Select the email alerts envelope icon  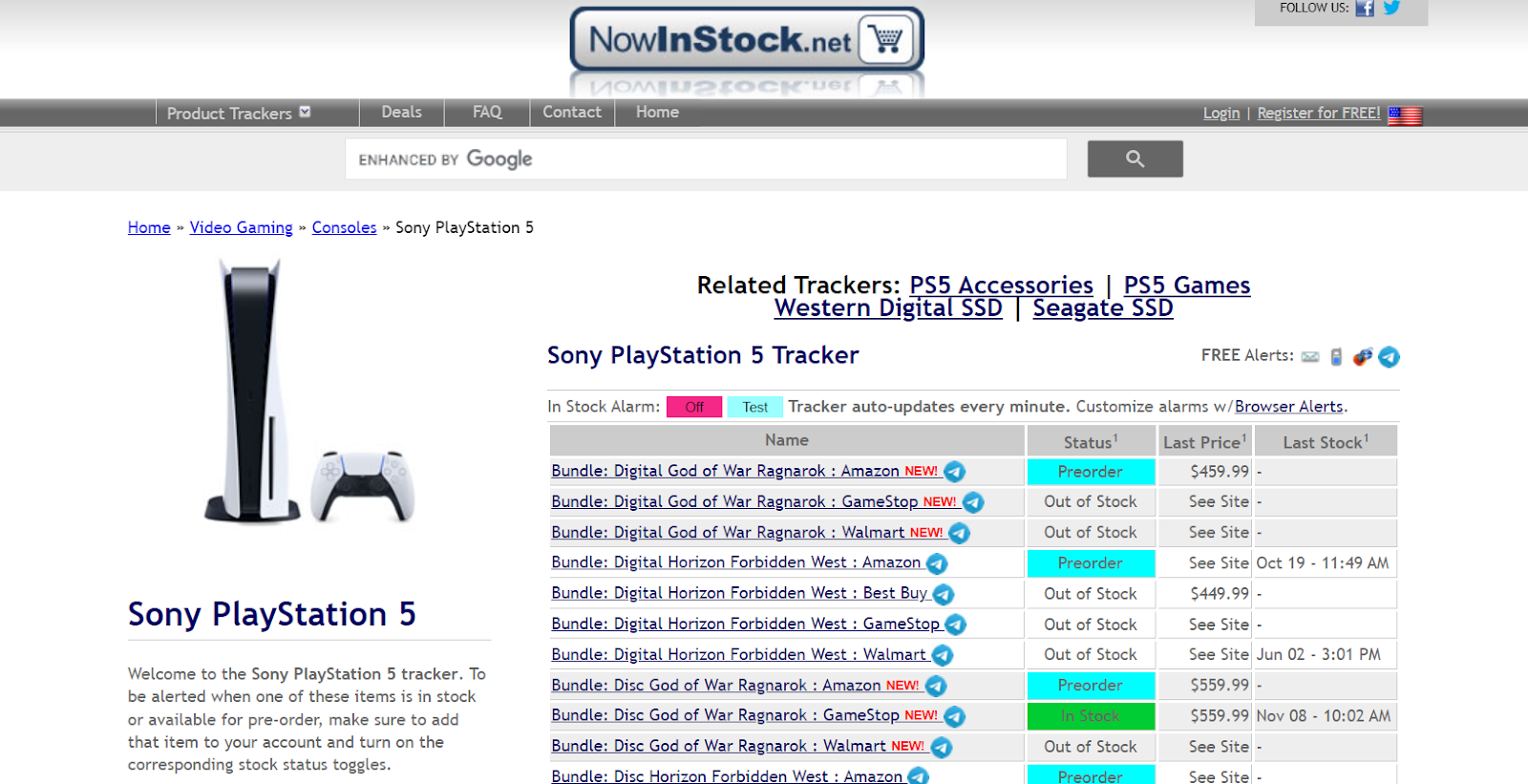1310,357
